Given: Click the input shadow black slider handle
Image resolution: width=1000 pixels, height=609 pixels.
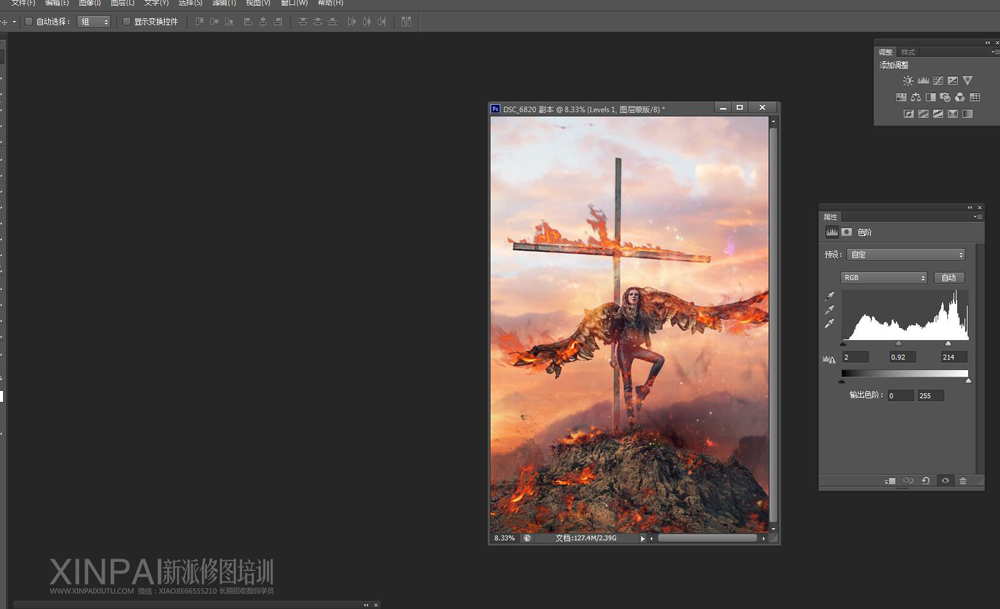Looking at the screenshot, I should pos(843,344).
